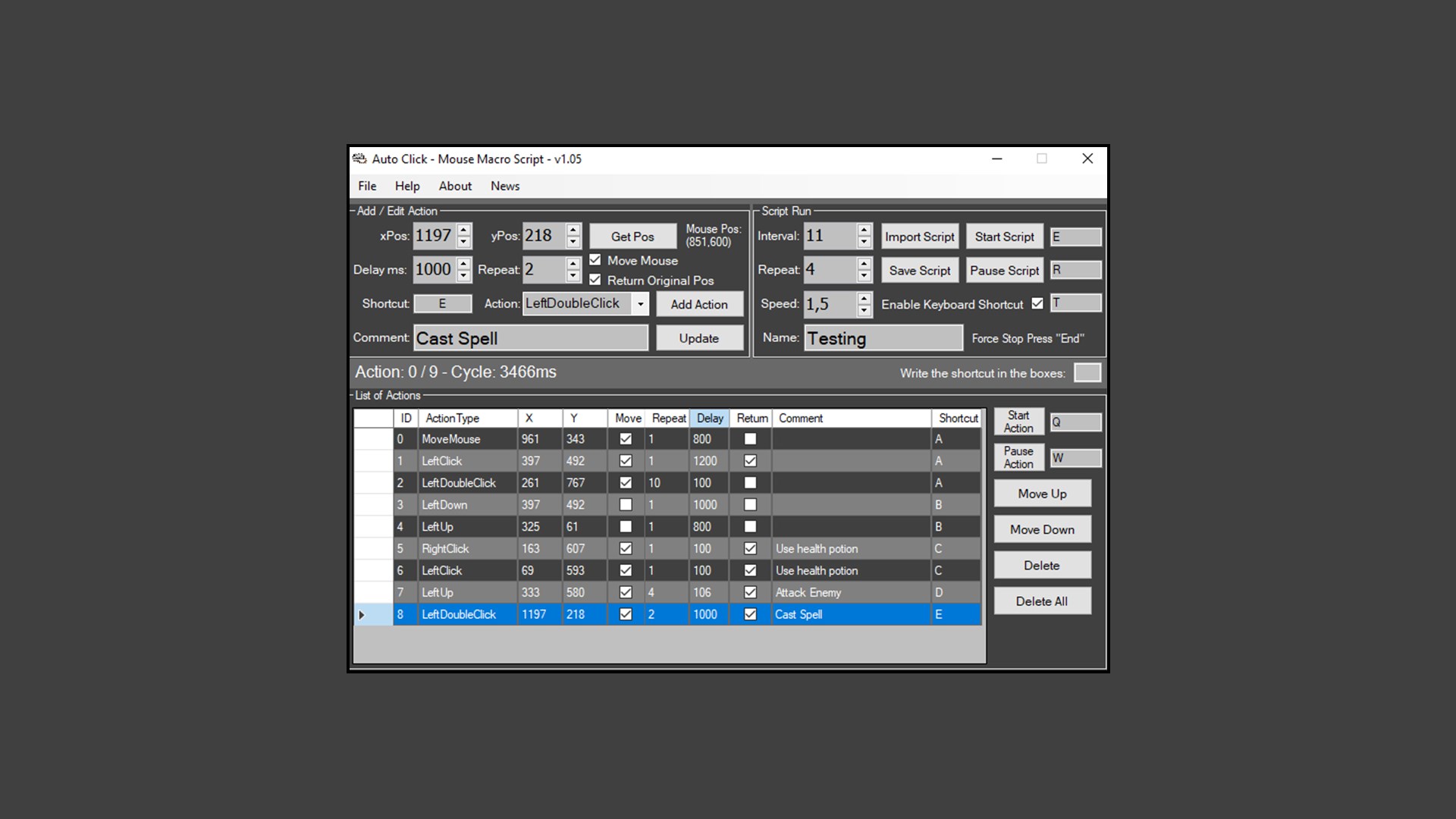Increase xPos value with up arrow
The image size is (1456, 819).
click(x=464, y=229)
